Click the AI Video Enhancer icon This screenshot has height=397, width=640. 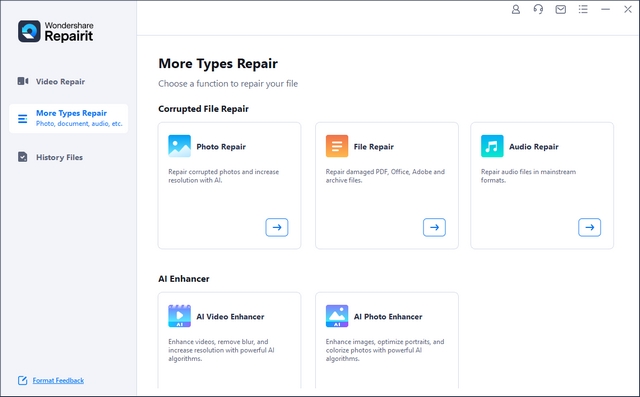pyautogui.click(x=179, y=316)
